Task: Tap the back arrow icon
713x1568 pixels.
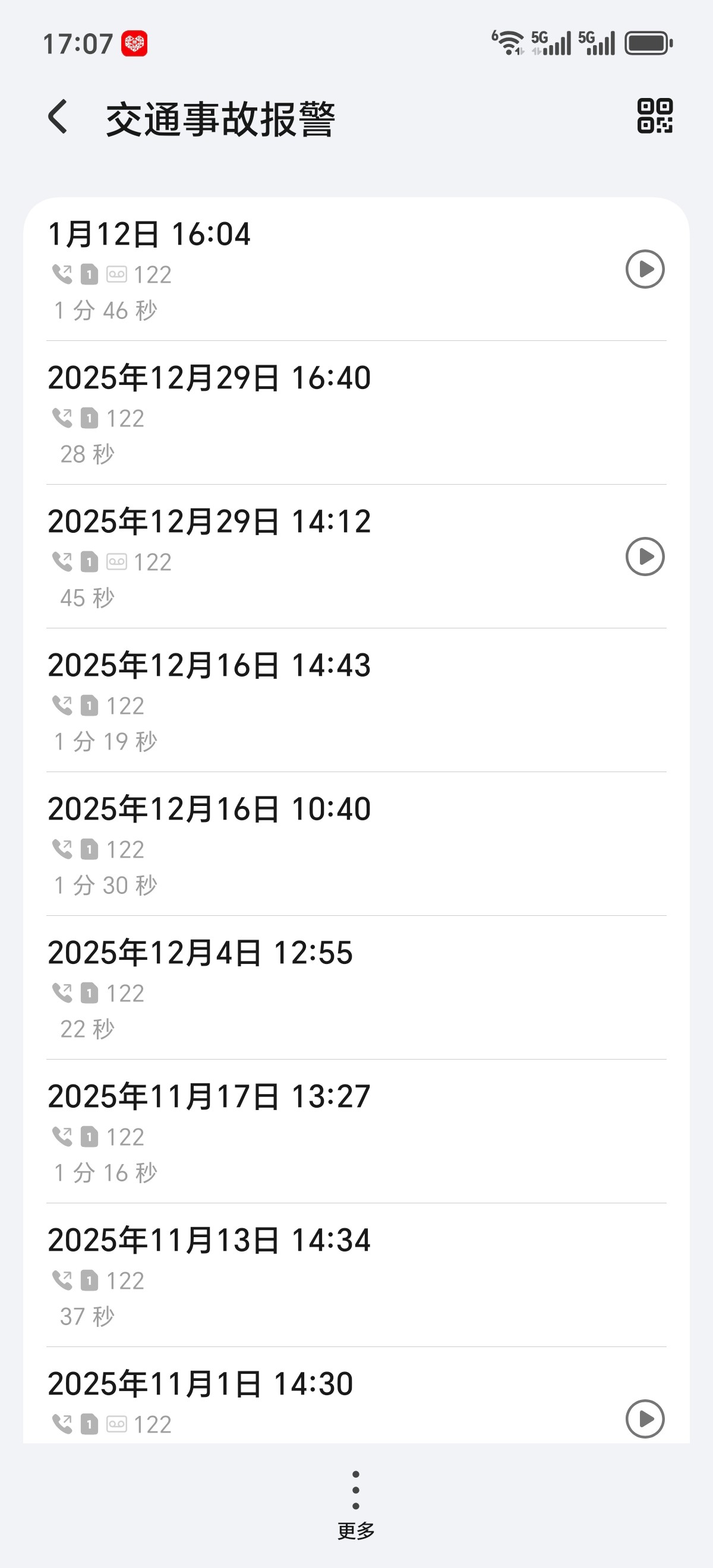Action: (x=58, y=117)
